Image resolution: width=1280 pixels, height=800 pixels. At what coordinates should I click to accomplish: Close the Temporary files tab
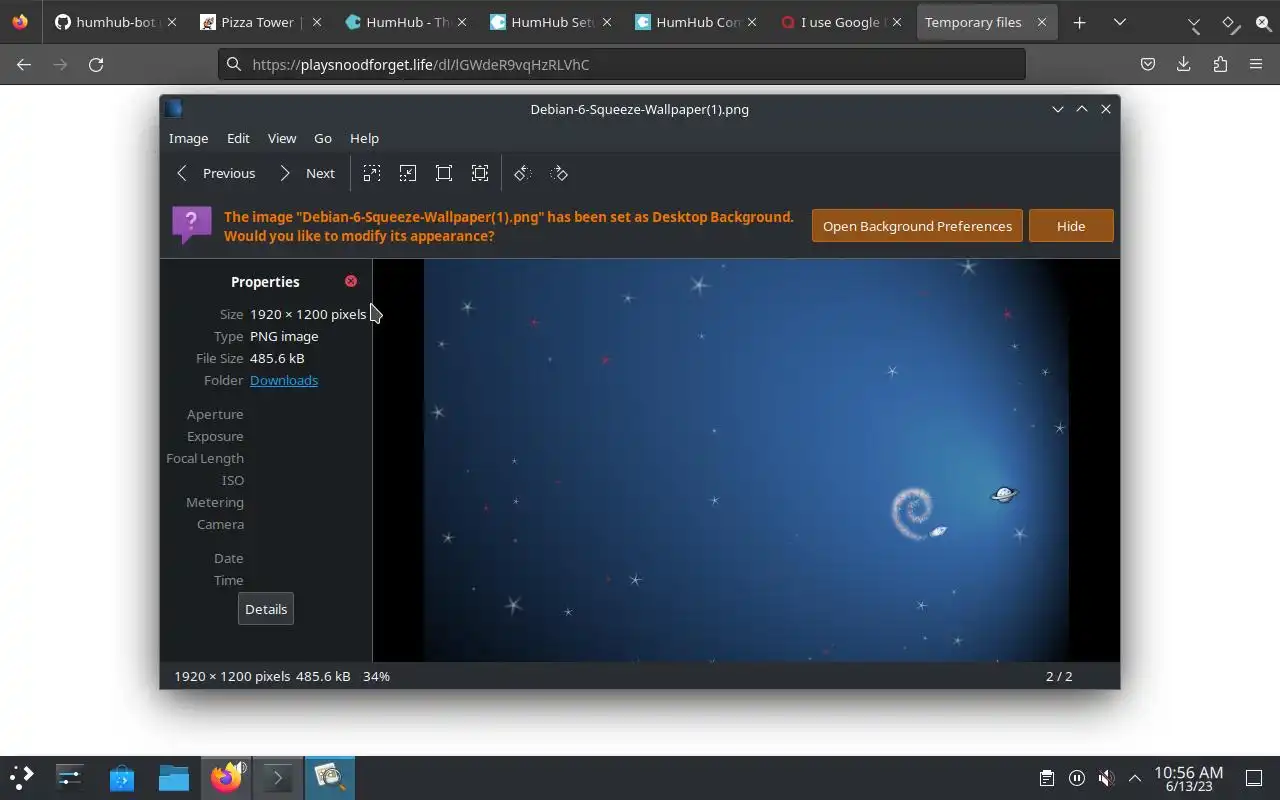tap(1042, 22)
